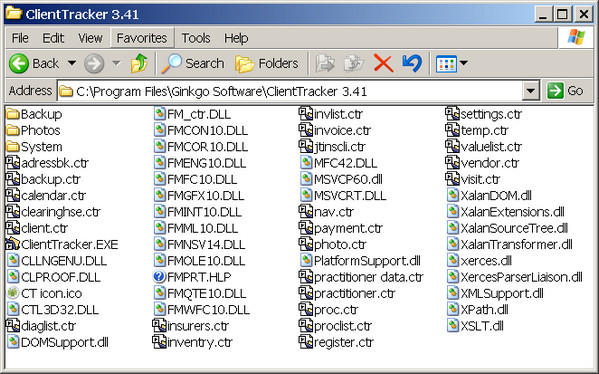Click the ClientTracker 3.41 title bar folder icon
599x374 pixels.
14,14
